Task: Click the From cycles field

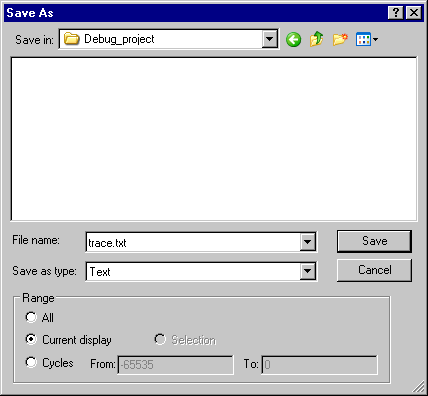Action: point(175,365)
